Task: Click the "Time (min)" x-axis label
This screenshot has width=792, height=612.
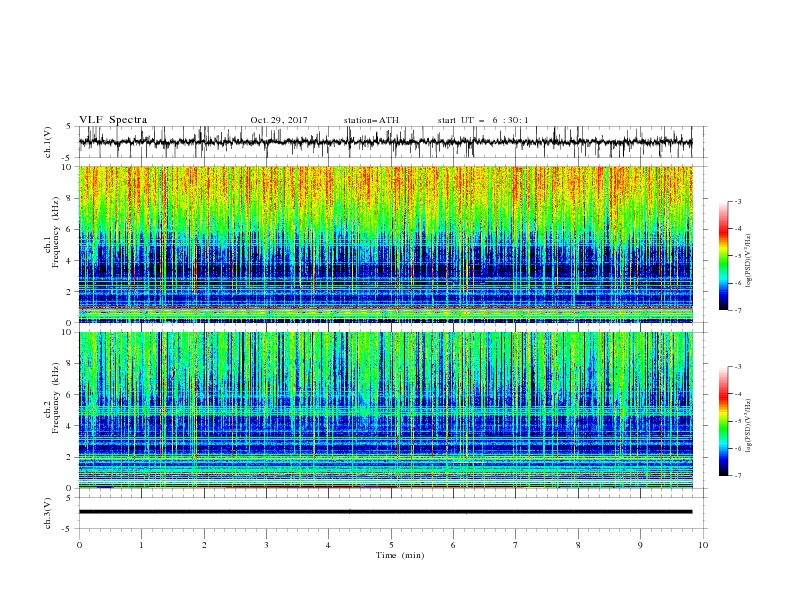Action: [x=400, y=555]
